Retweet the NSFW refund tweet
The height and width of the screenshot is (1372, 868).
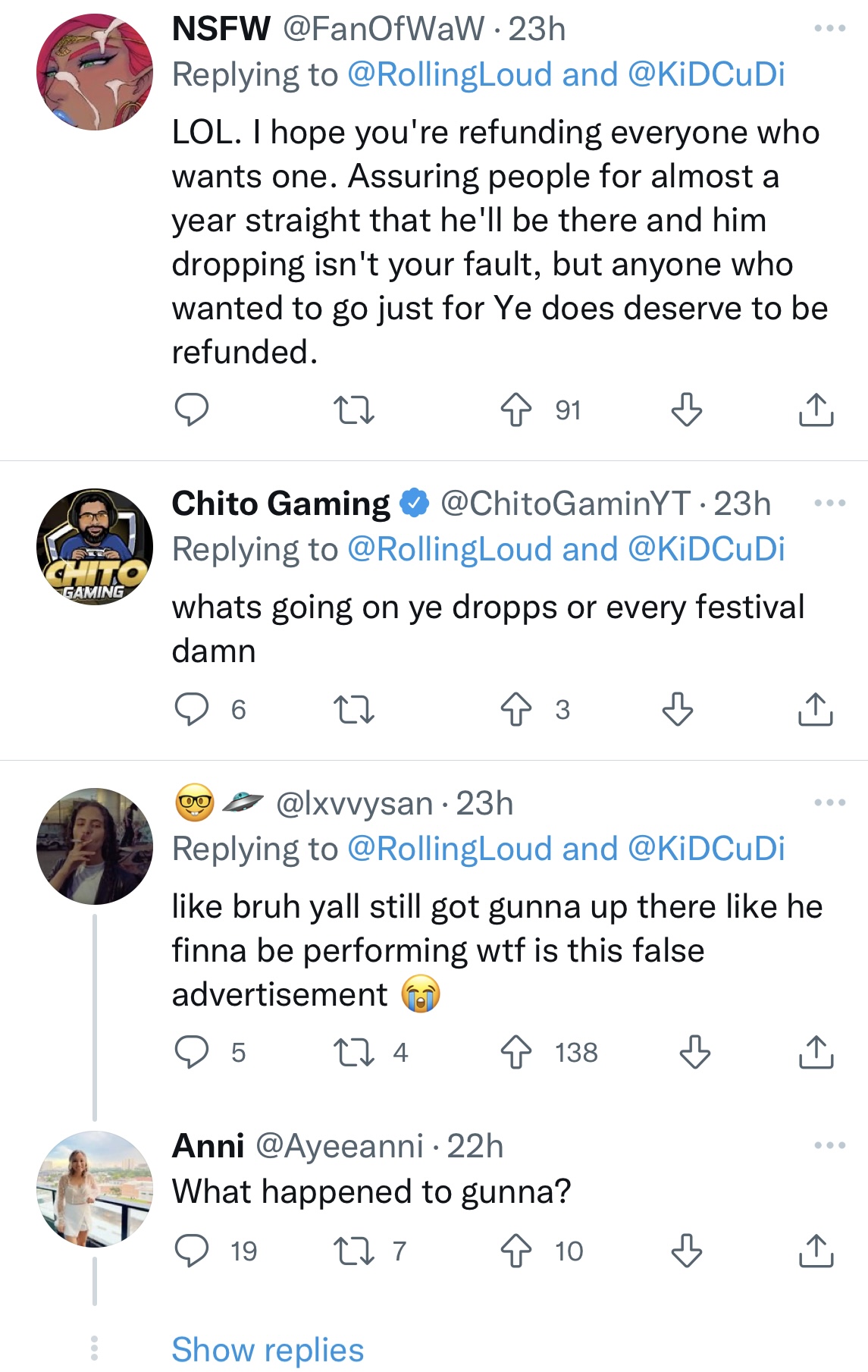coord(354,410)
